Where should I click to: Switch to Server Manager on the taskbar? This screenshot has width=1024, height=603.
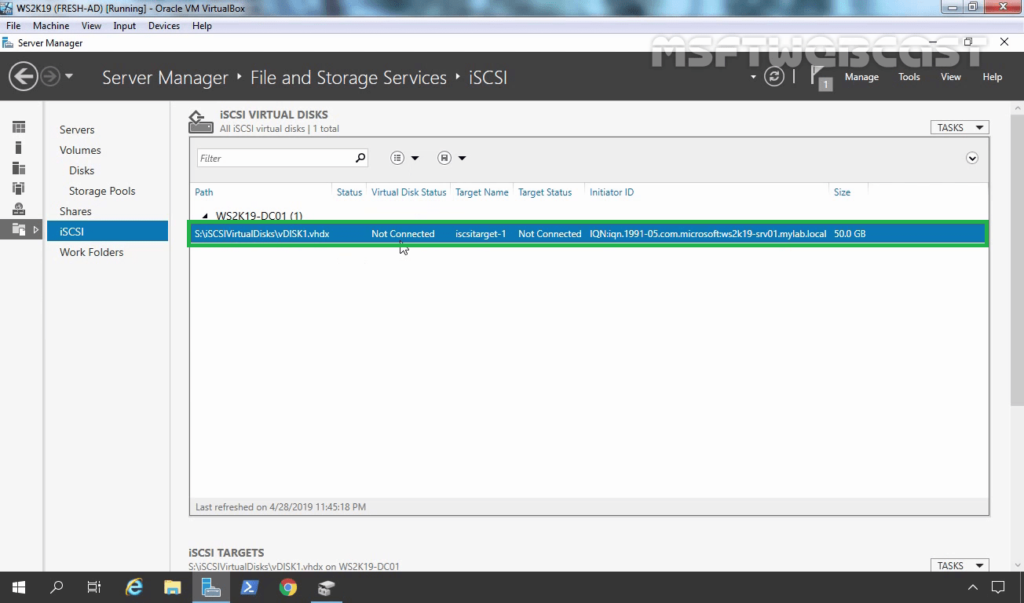(210, 587)
